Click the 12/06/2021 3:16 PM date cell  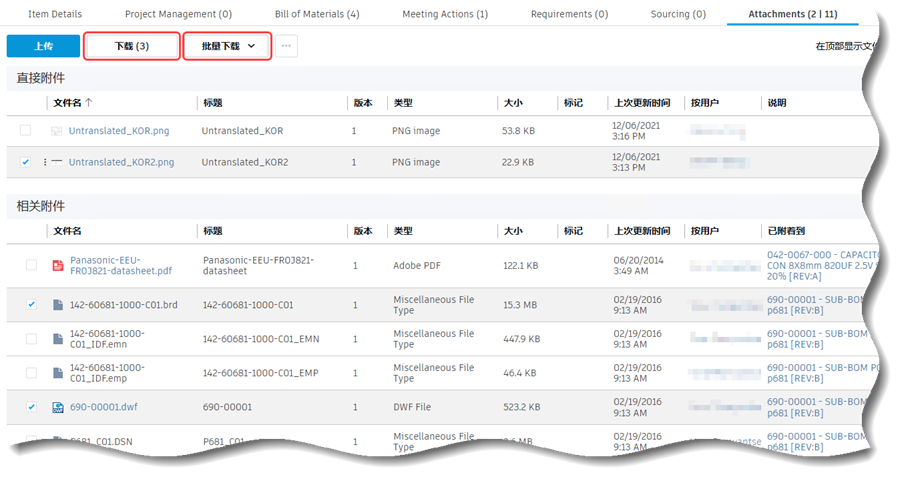(635, 131)
